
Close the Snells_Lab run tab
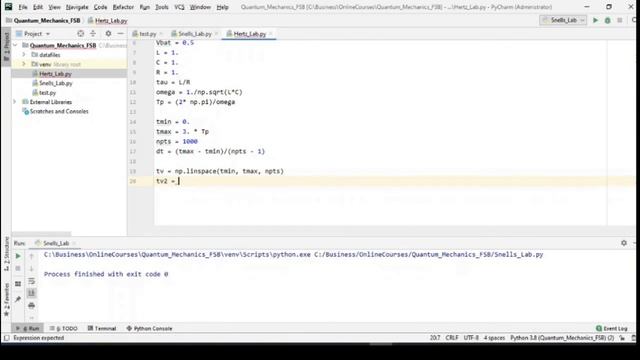pos(75,243)
